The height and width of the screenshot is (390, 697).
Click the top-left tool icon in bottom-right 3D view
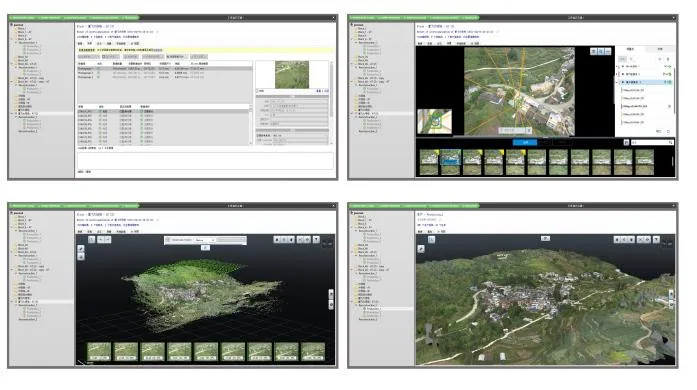tap(431, 239)
